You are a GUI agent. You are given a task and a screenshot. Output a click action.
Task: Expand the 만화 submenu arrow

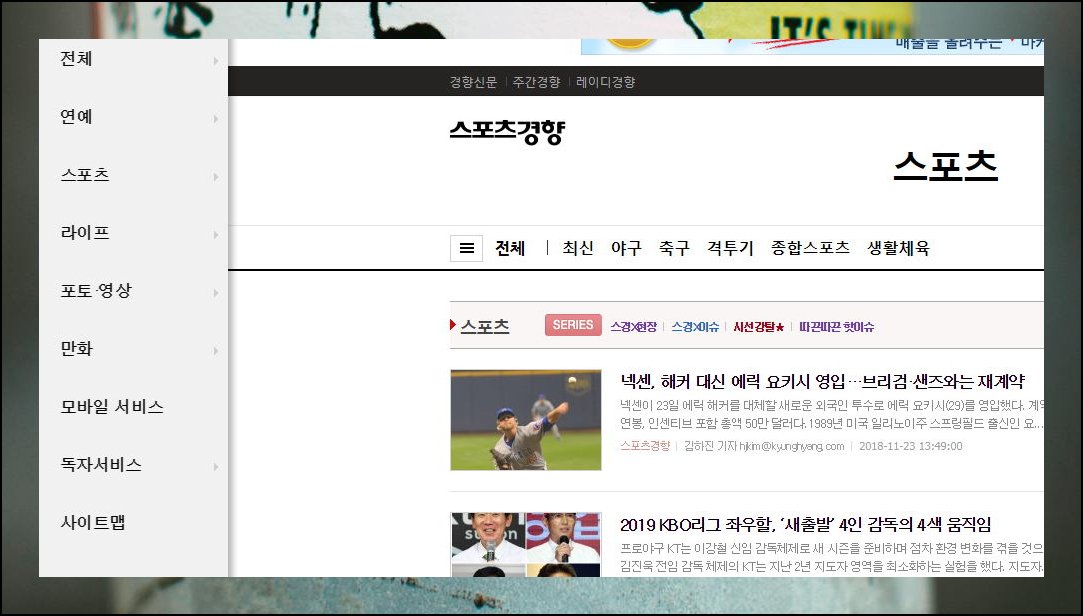click(216, 351)
